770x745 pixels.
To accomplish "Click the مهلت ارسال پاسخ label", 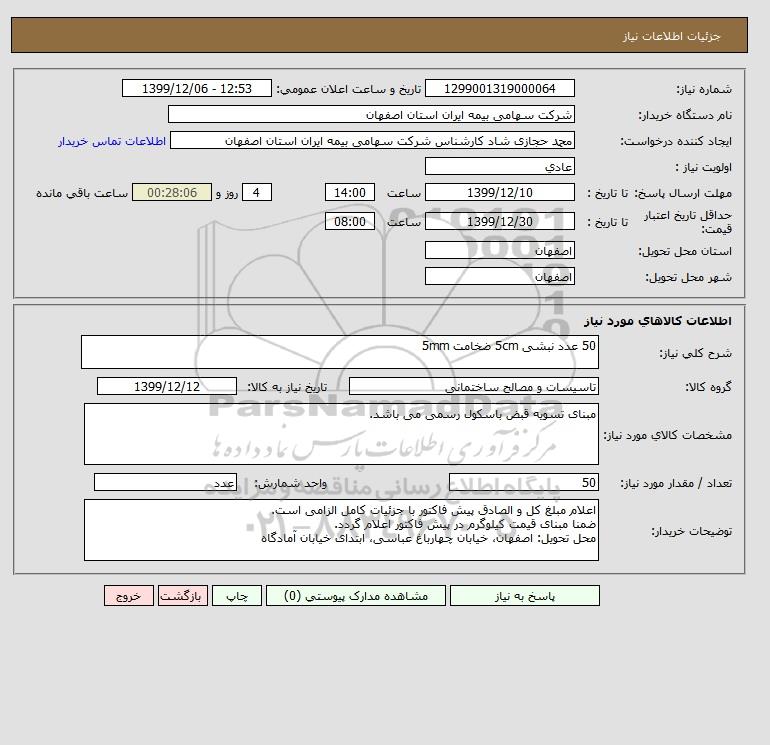I will tap(683, 193).
